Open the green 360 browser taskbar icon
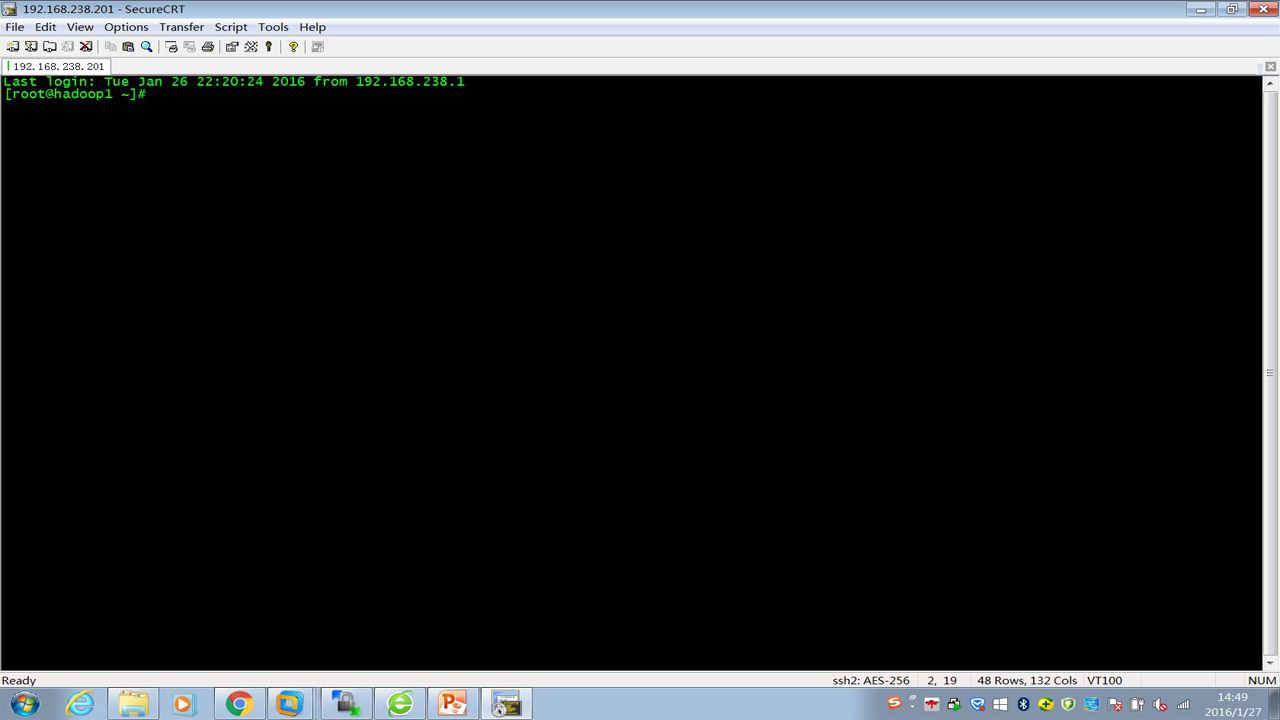 tap(400, 704)
